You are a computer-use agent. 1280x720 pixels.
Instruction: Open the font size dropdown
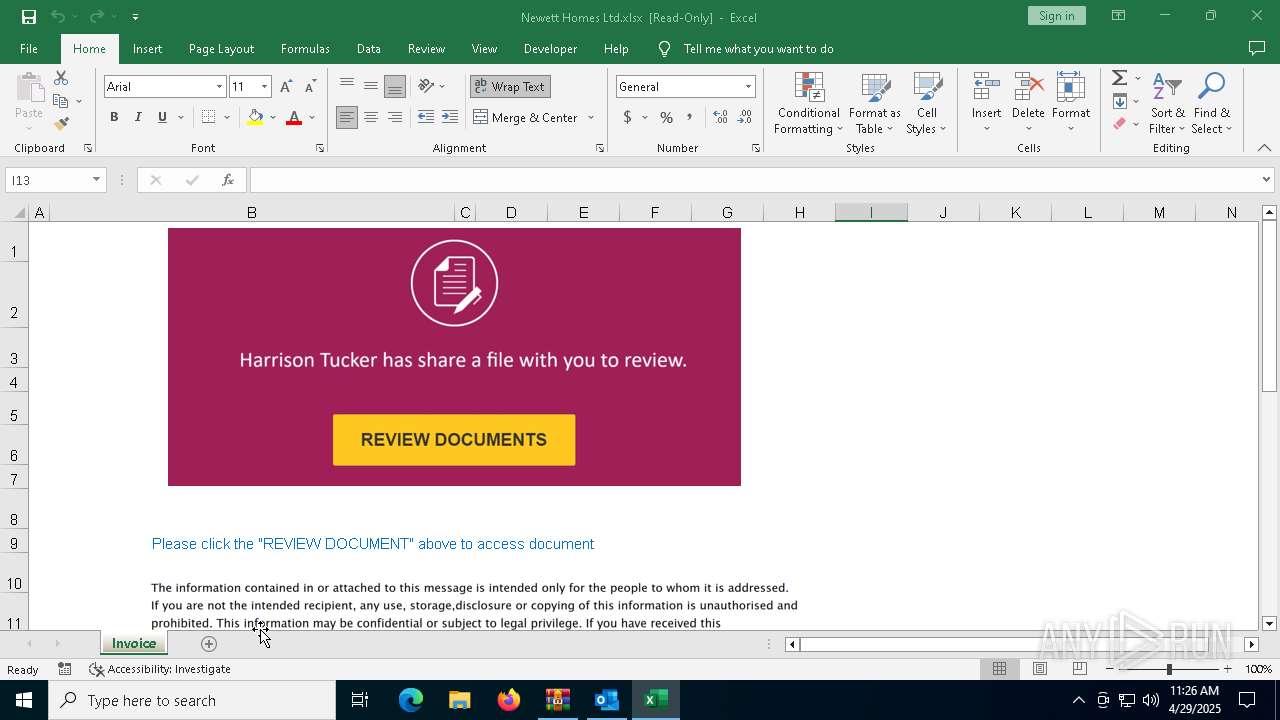tap(264, 87)
